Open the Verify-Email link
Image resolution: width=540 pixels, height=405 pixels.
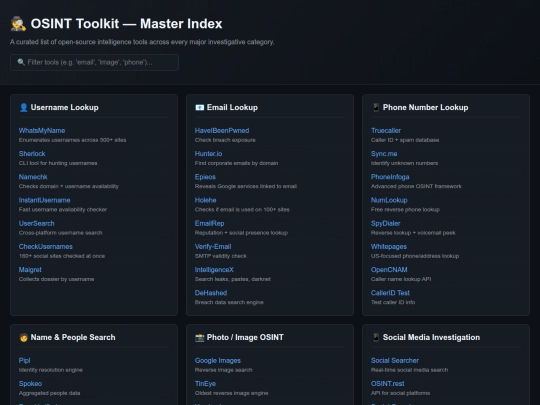pyautogui.click(x=213, y=247)
